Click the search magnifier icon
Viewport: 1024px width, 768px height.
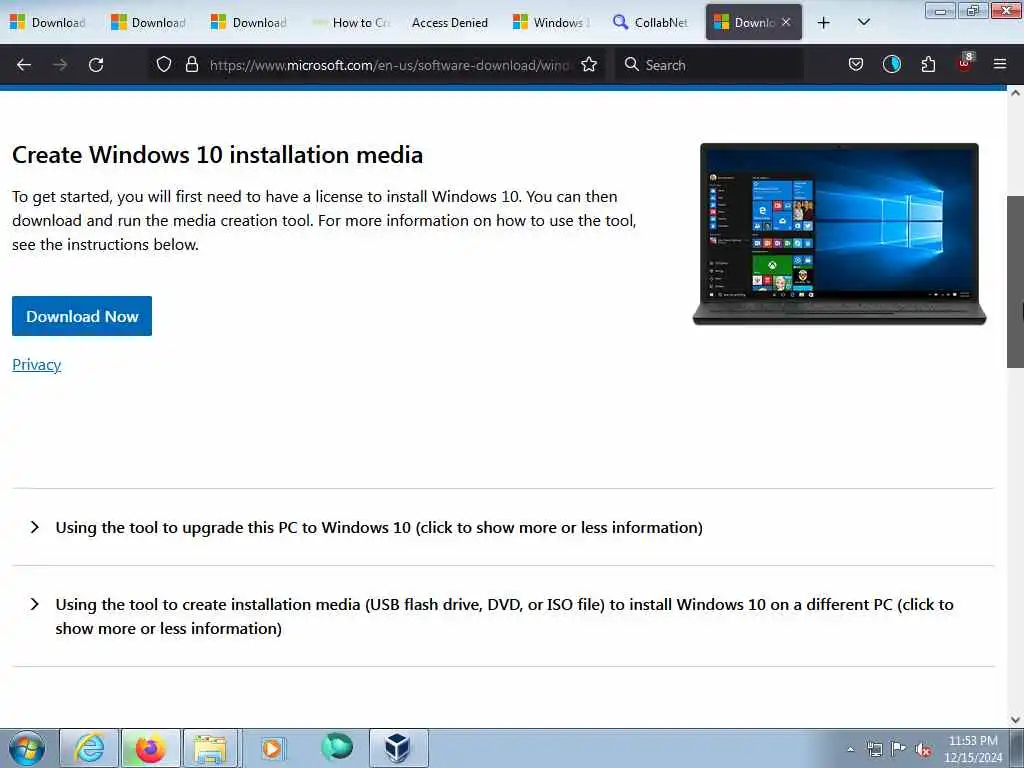pos(632,64)
